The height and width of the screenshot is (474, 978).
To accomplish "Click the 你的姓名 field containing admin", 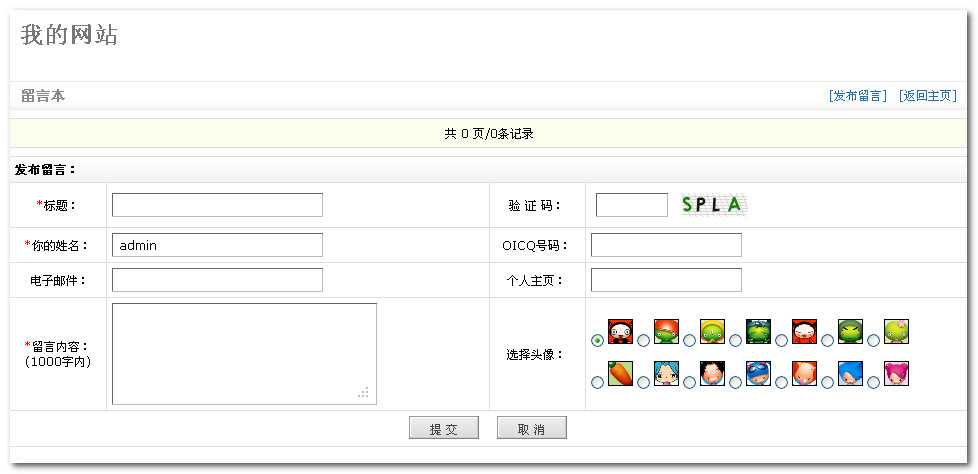I will coord(217,245).
